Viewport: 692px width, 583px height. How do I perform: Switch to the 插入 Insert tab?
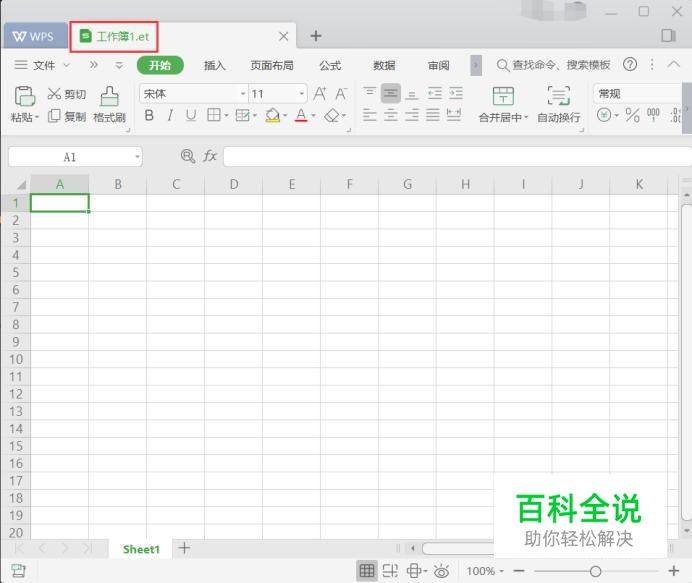[x=215, y=65]
